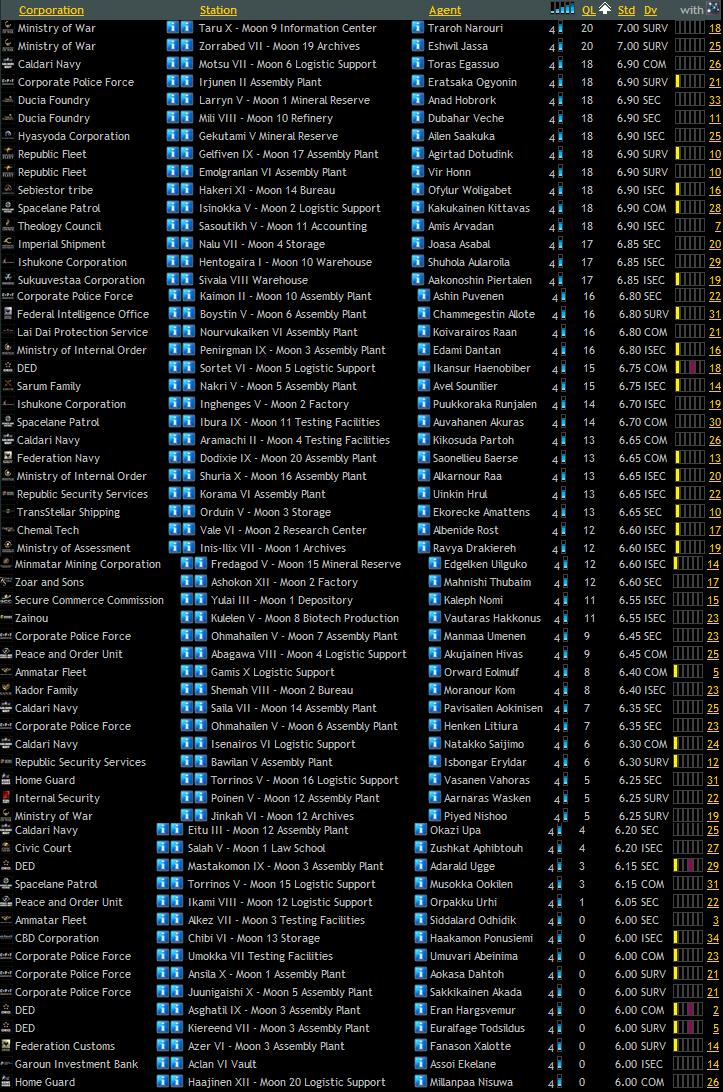
Task: Open info icon next to Ailen Saakuka
Action: (417, 136)
